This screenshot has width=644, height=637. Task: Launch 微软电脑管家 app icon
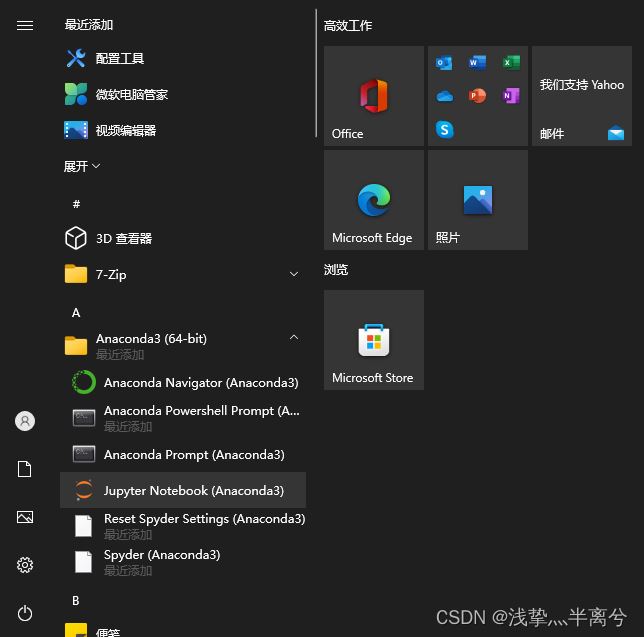click(x=76, y=94)
